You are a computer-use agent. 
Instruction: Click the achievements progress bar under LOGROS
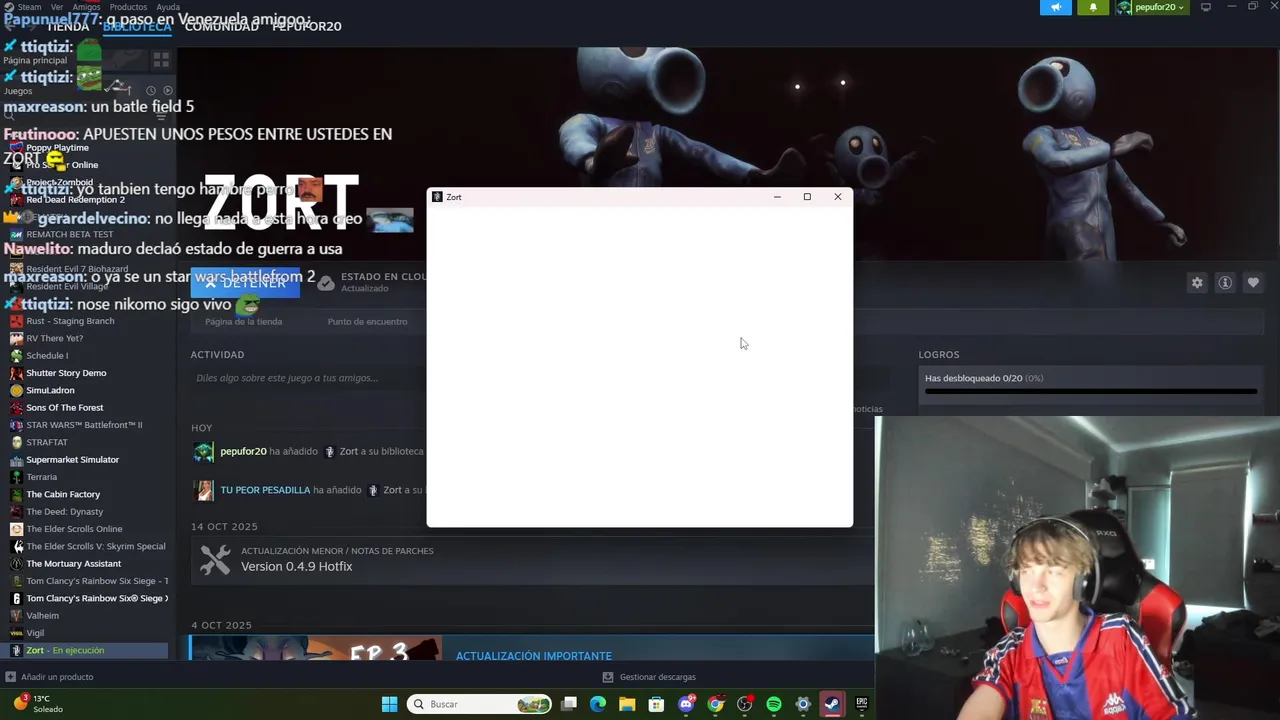(1091, 391)
